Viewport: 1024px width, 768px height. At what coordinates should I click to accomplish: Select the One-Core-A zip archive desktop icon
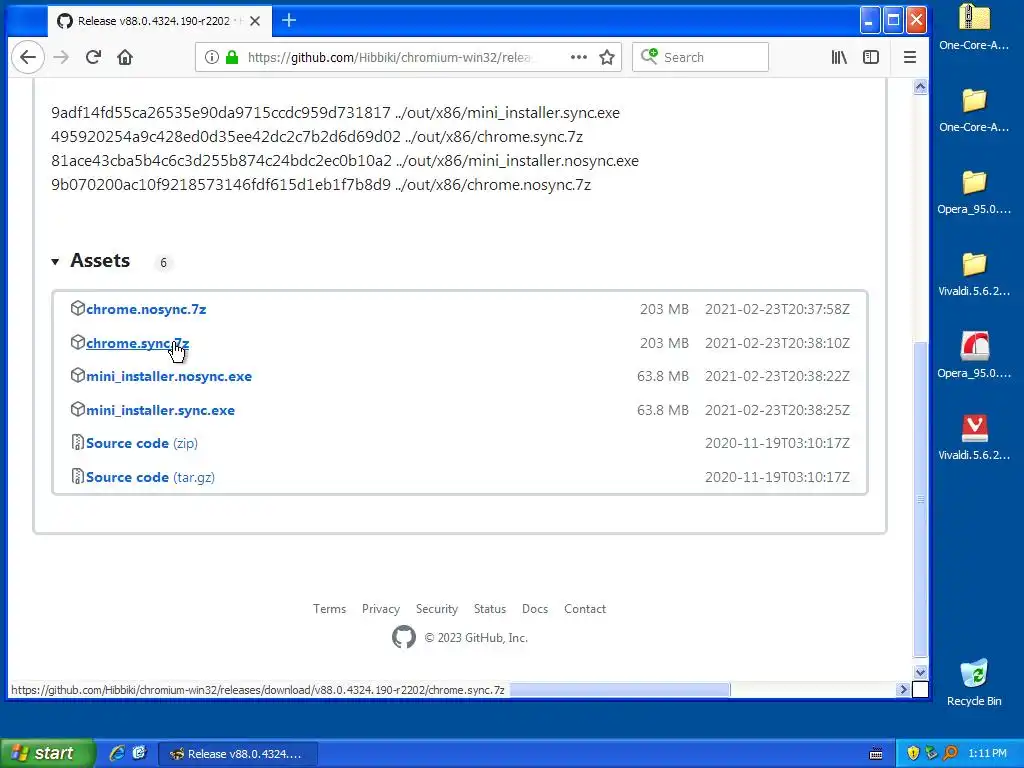pos(974,27)
